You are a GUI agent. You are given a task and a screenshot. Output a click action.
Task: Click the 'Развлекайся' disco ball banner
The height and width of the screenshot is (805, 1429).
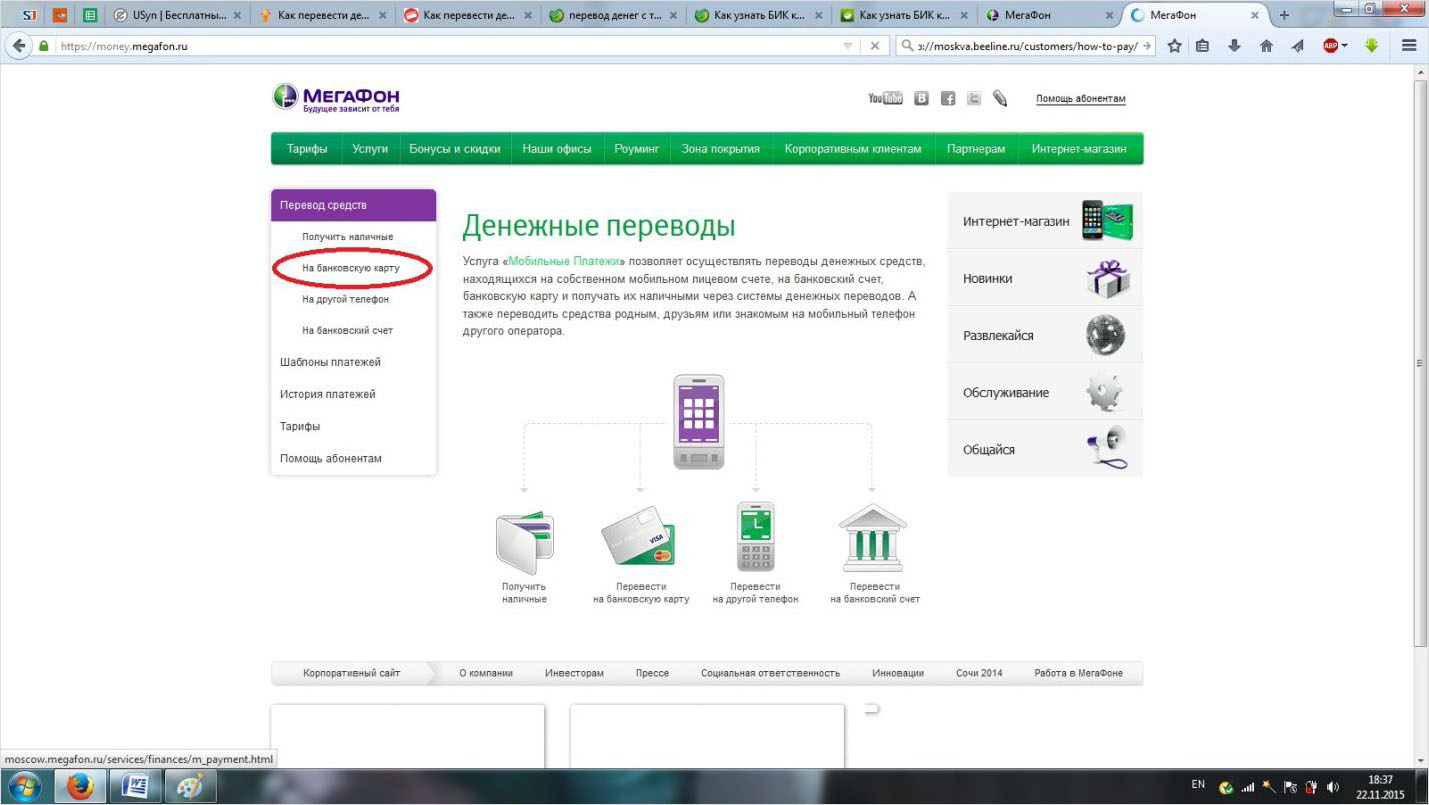[1045, 335]
